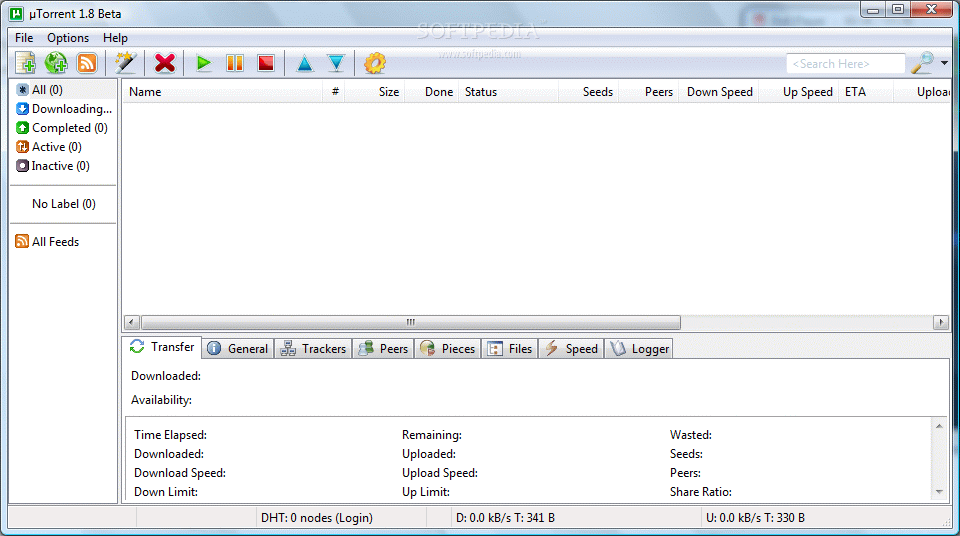Switch to the Peers tab
This screenshot has height=536, width=960.
(x=383, y=349)
